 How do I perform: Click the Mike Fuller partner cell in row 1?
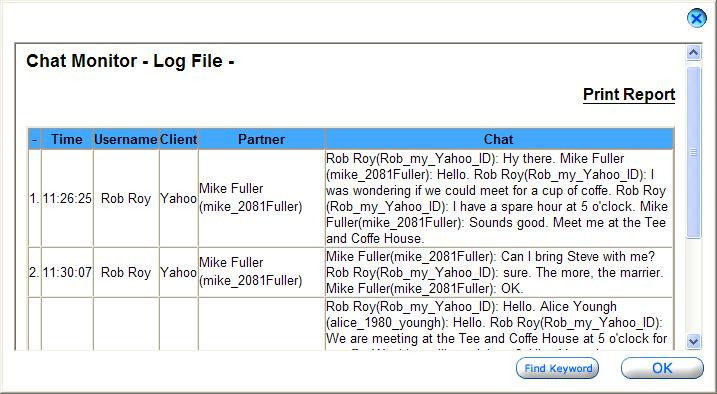pyautogui.click(x=262, y=198)
